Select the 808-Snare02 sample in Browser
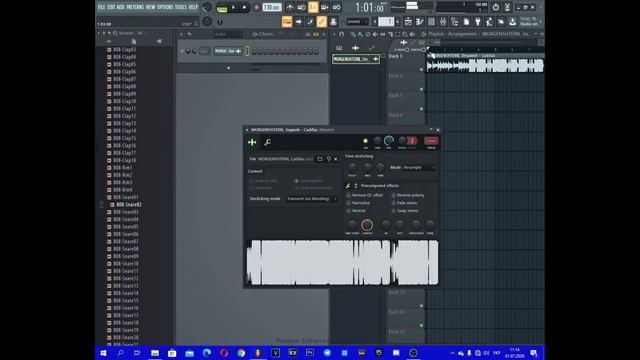This screenshot has width=640, height=360. point(128,204)
